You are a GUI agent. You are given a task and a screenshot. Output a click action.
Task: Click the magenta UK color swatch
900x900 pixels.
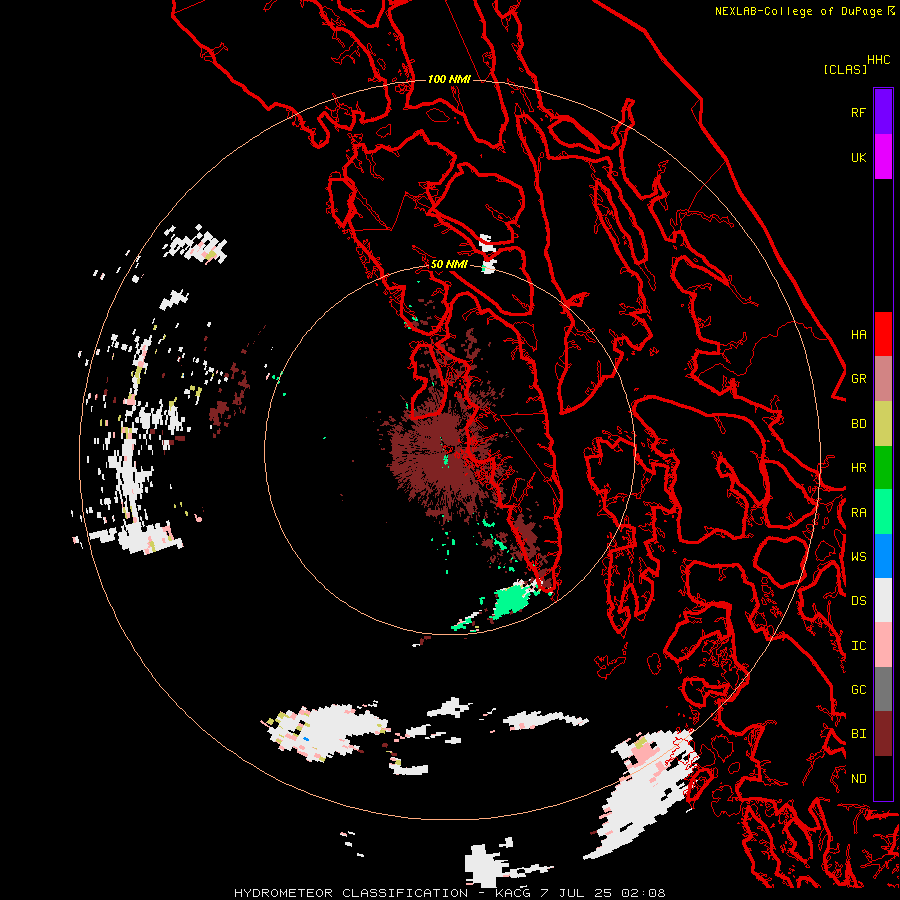883,157
